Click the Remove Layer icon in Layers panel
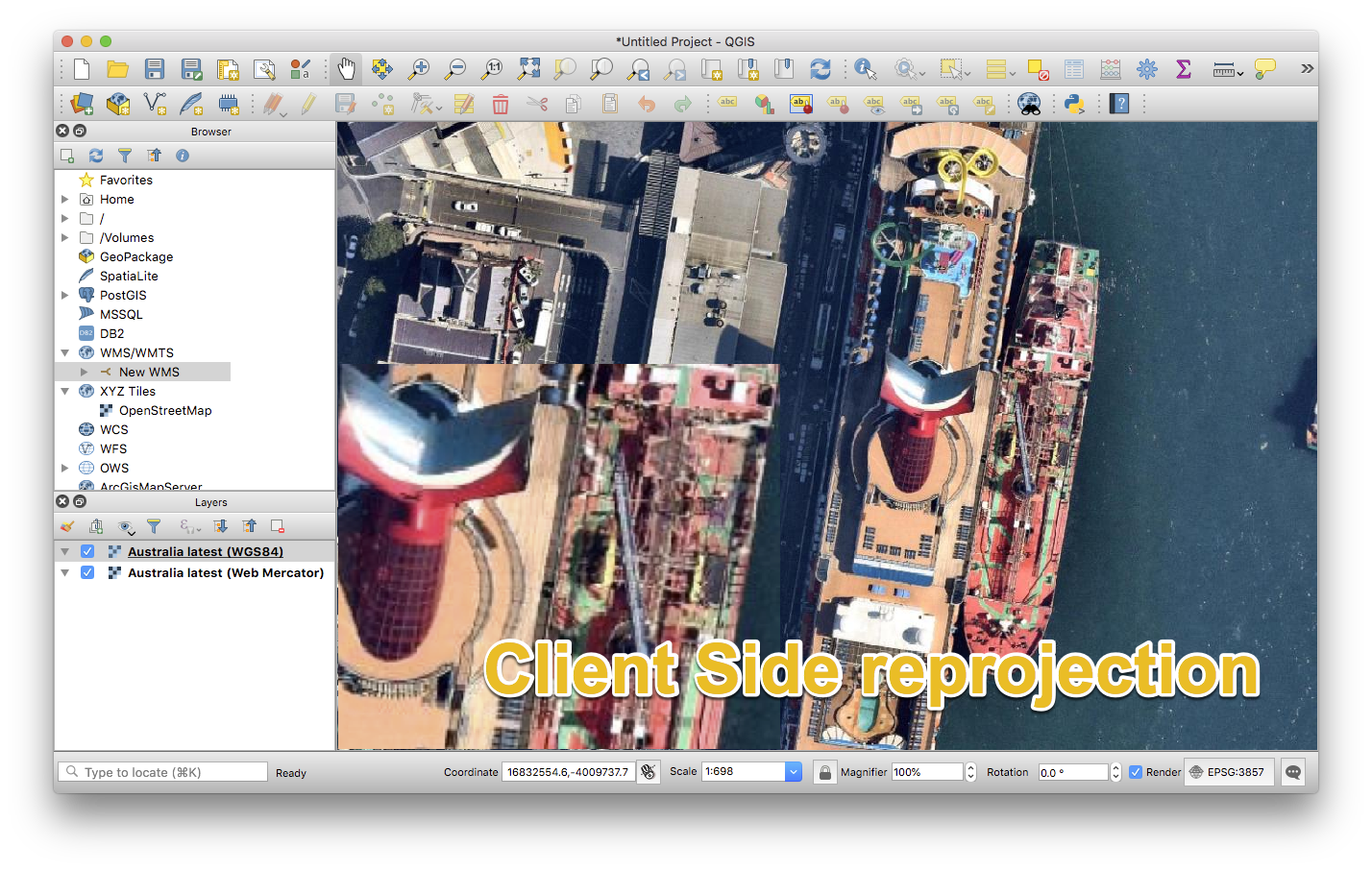 point(278,526)
